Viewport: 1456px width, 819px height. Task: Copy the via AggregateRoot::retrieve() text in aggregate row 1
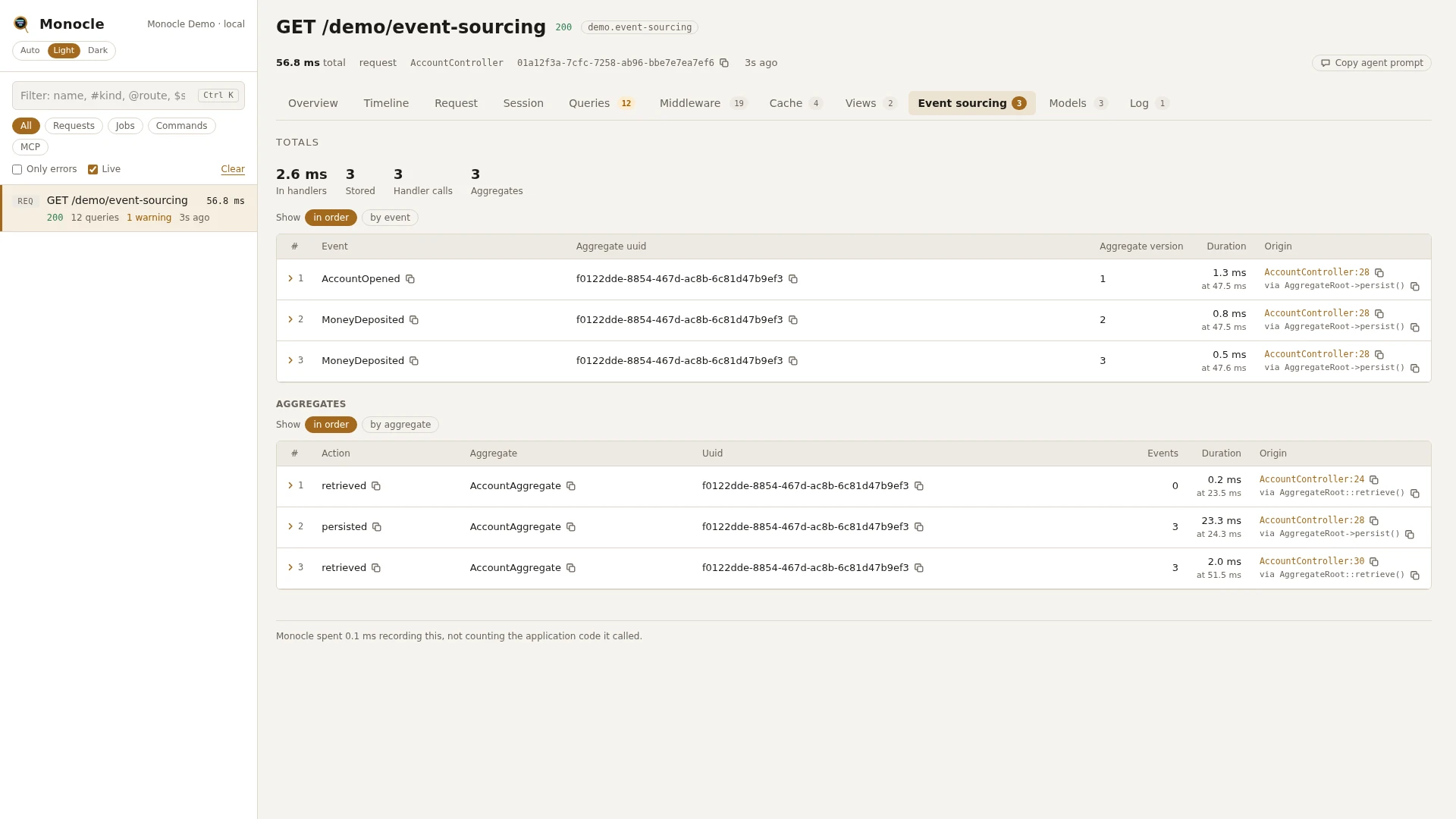(1415, 494)
